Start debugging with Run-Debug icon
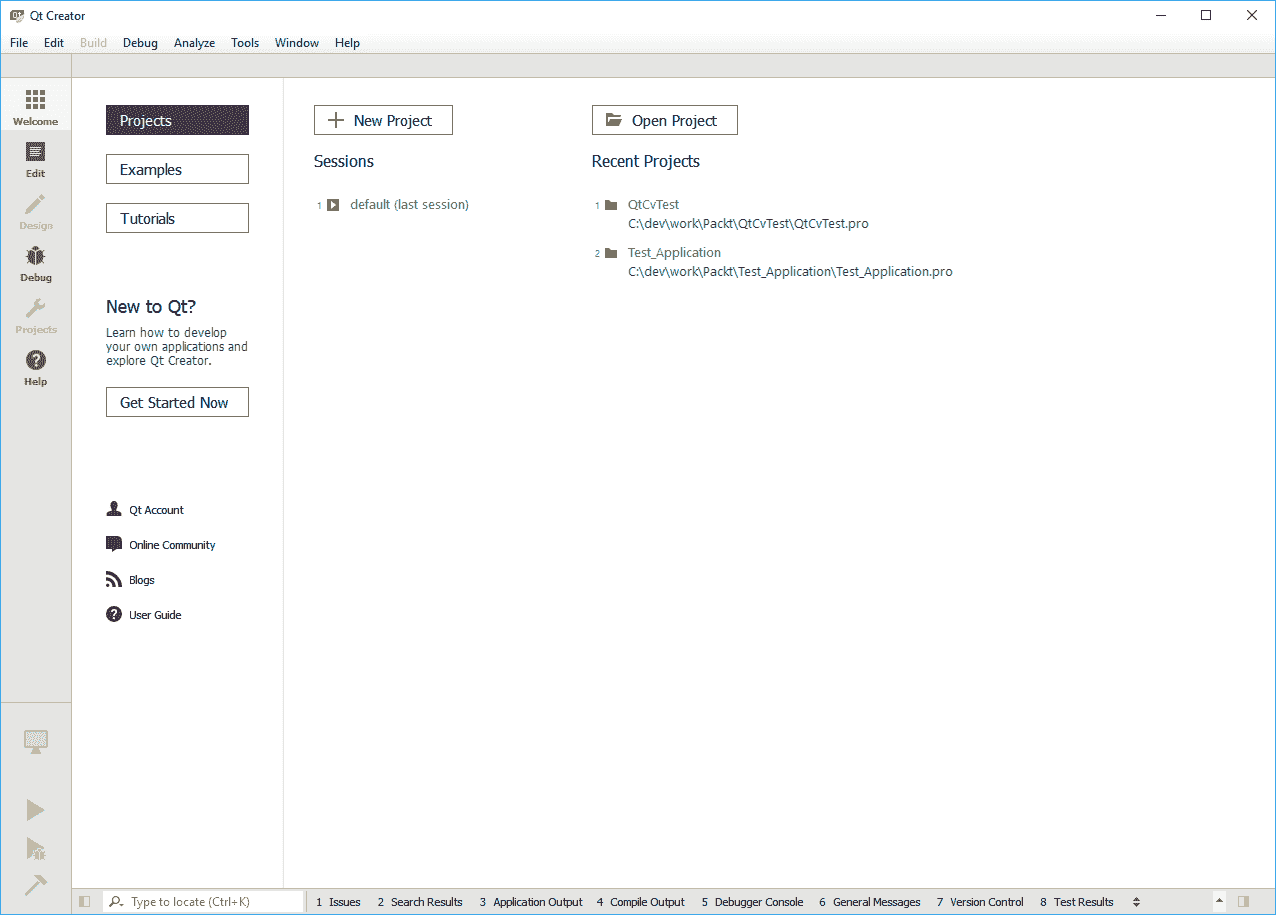1276x915 pixels. point(35,849)
